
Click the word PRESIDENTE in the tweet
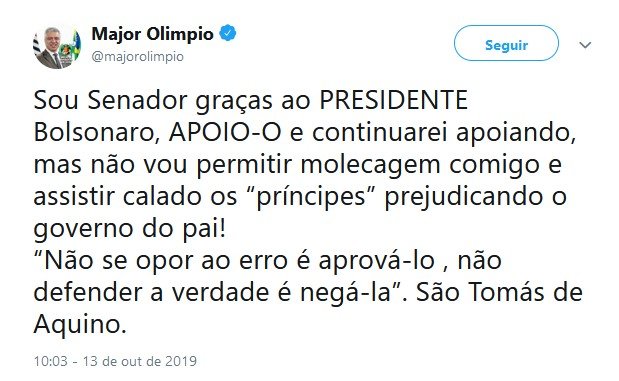[x=394, y=100]
